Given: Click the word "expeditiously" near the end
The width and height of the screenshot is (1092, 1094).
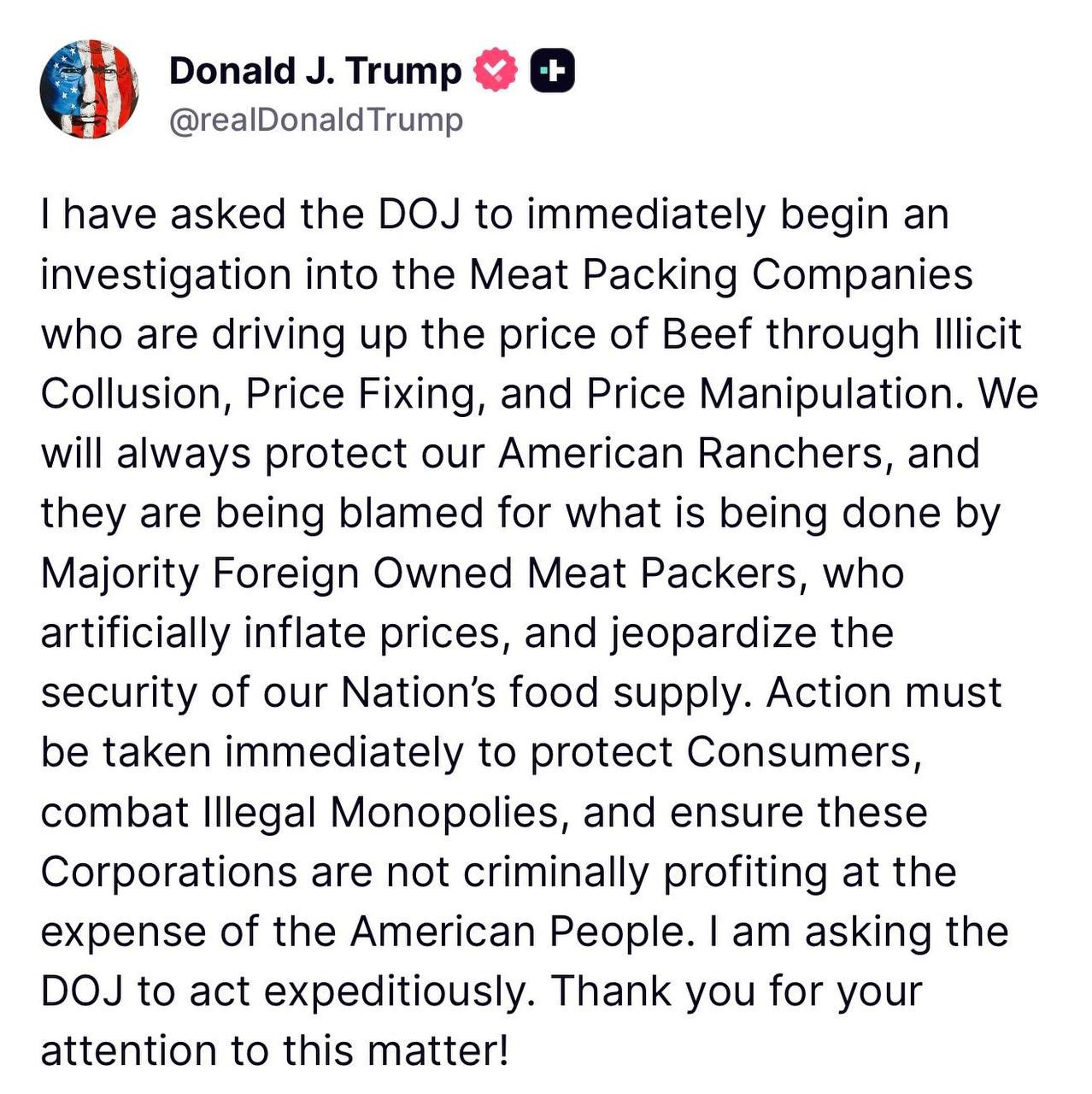Looking at the screenshot, I should point(398,991).
